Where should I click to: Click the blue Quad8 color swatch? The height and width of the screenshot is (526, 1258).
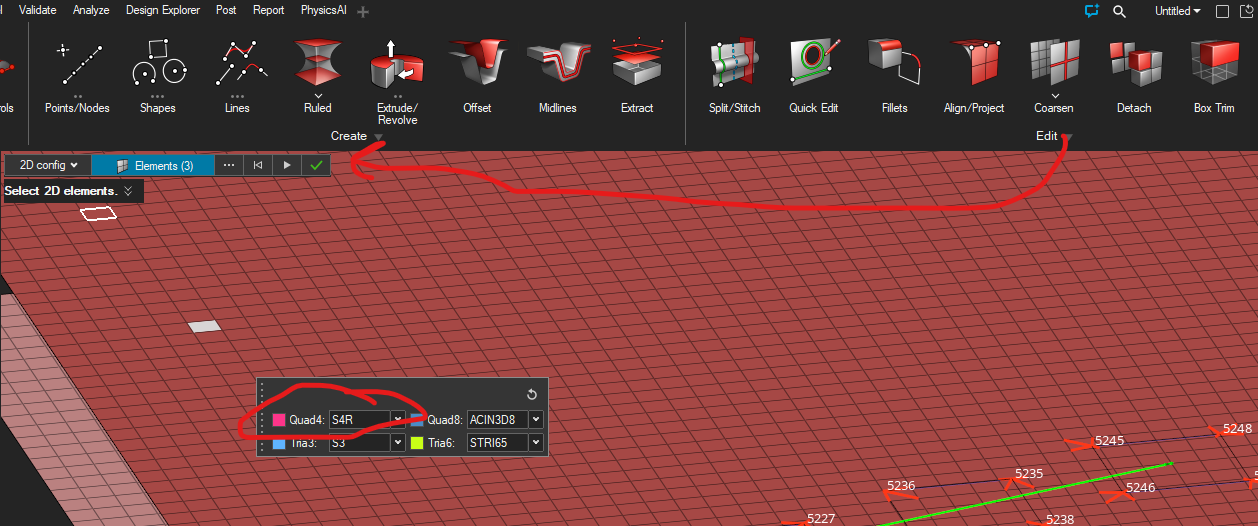tap(416, 420)
